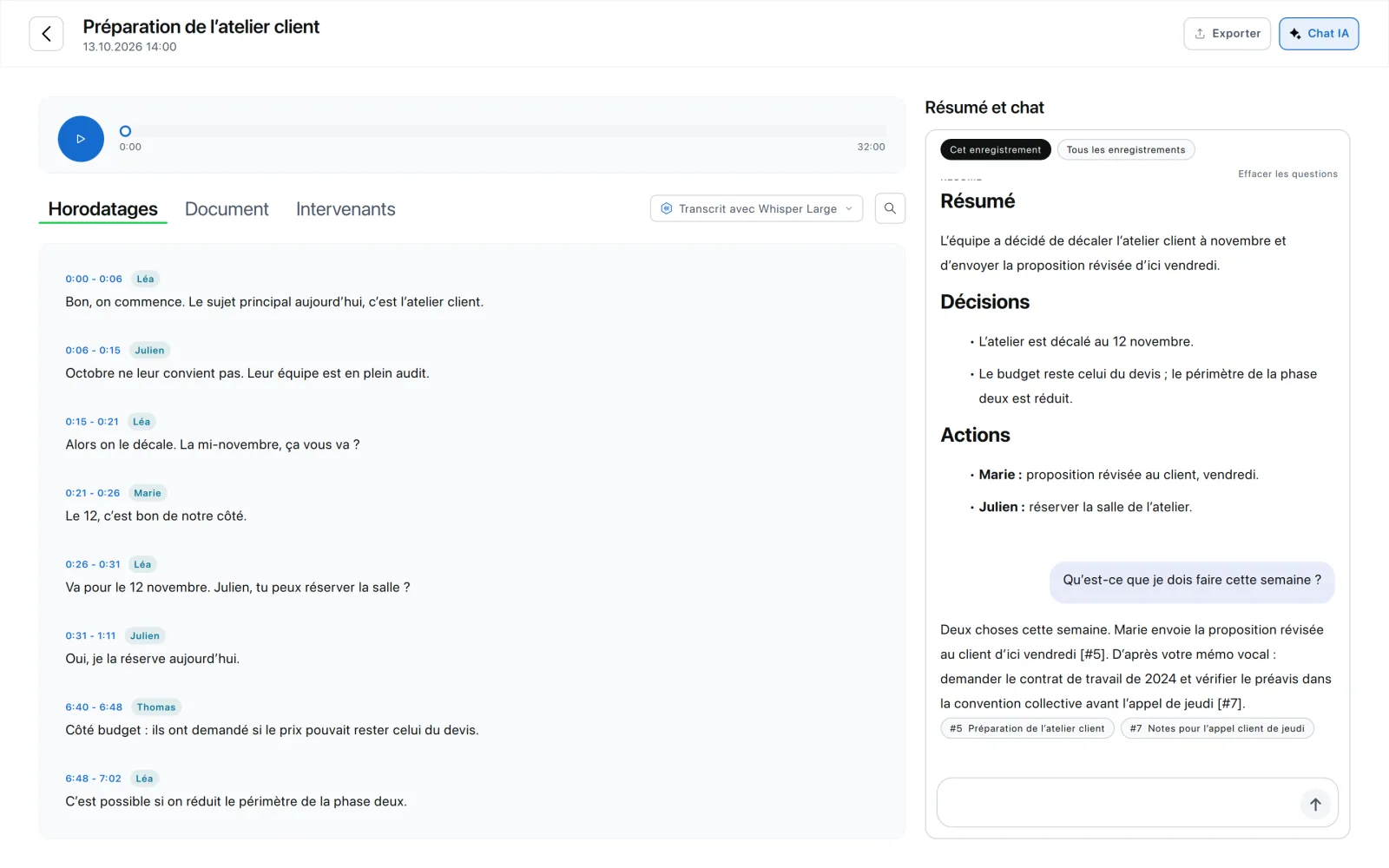Click the Thomas speaker tag
The width and height of the screenshot is (1389, 868).
click(x=156, y=707)
